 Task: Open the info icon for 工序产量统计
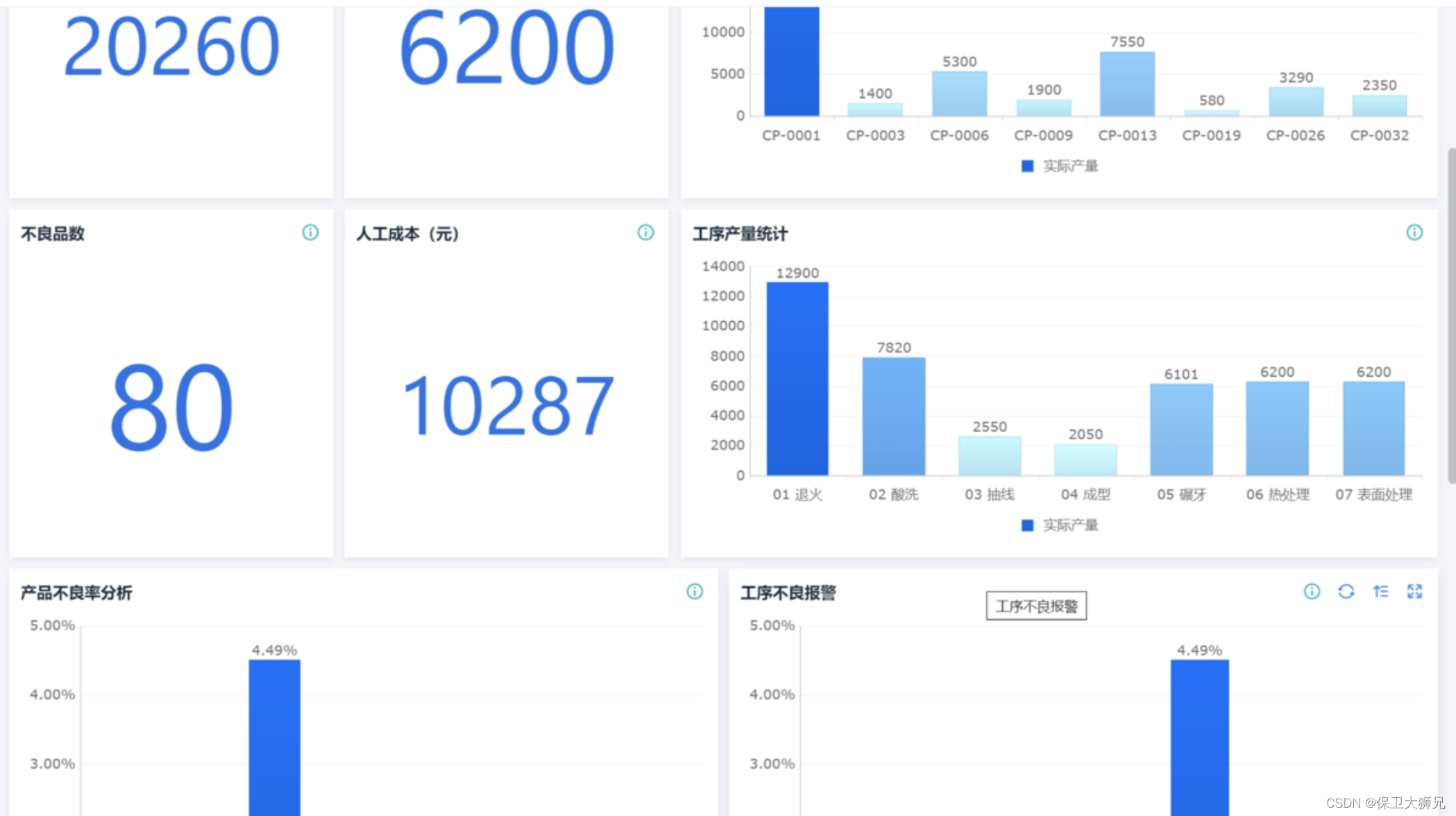pos(1414,232)
